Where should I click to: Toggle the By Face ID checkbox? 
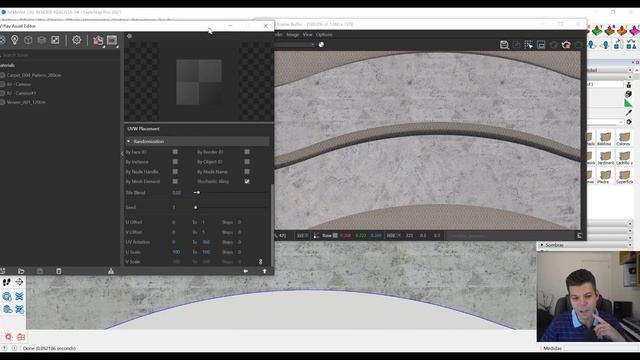click(175, 152)
